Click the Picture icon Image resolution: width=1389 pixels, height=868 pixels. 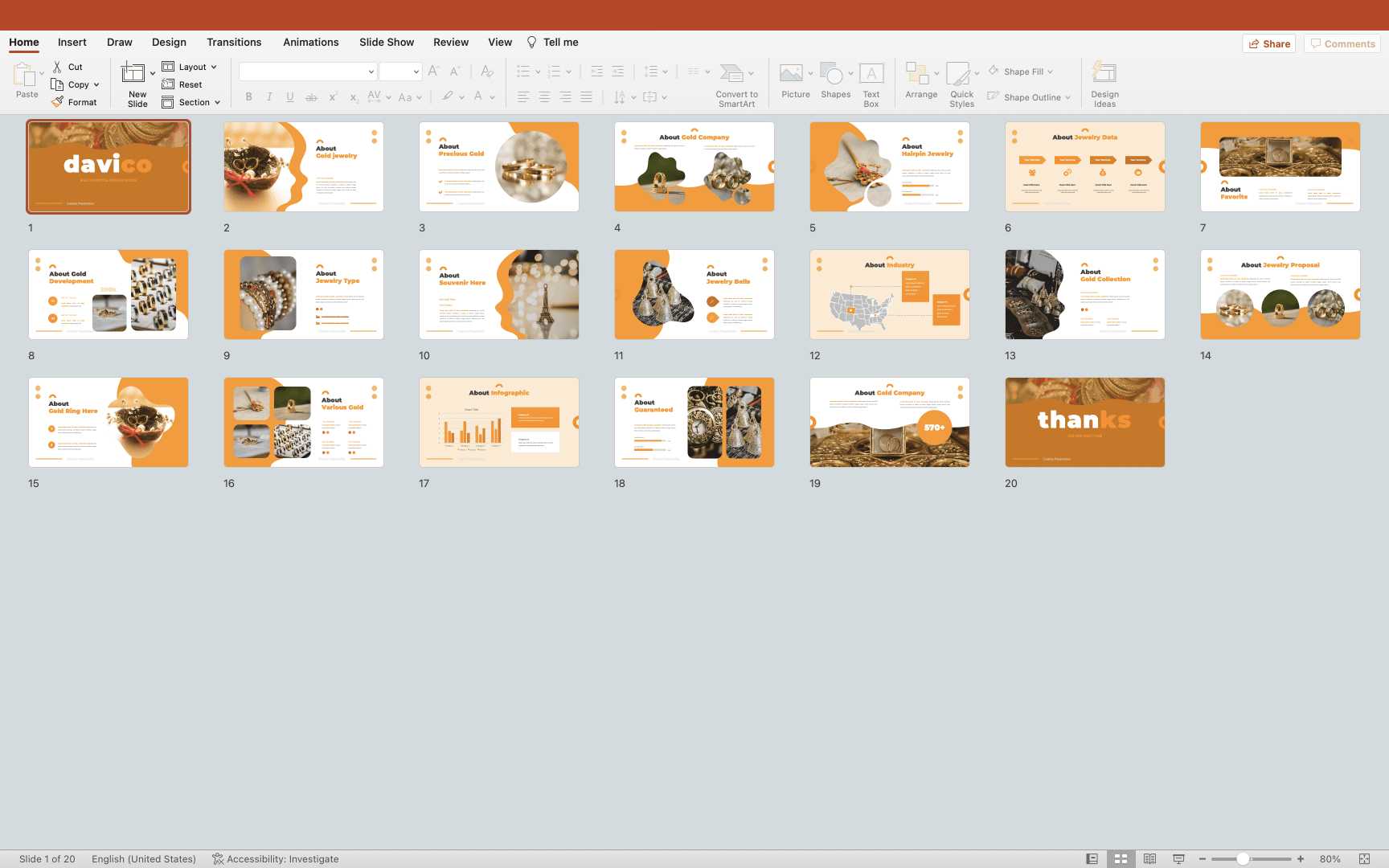[x=792, y=74]
